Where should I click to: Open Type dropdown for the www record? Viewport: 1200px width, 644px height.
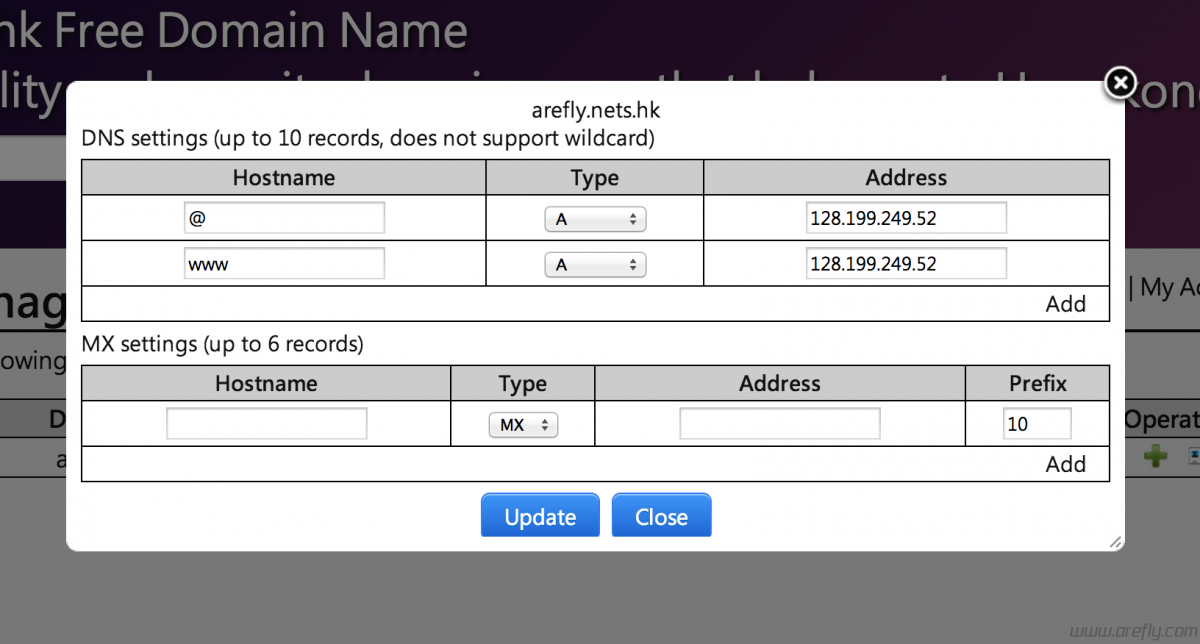(595, 265)
